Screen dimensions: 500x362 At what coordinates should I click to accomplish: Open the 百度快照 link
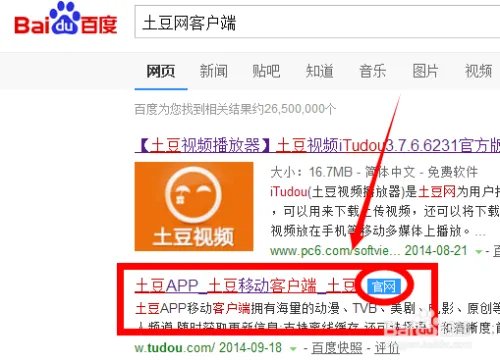pyautogui.click(x=337, y=348)
